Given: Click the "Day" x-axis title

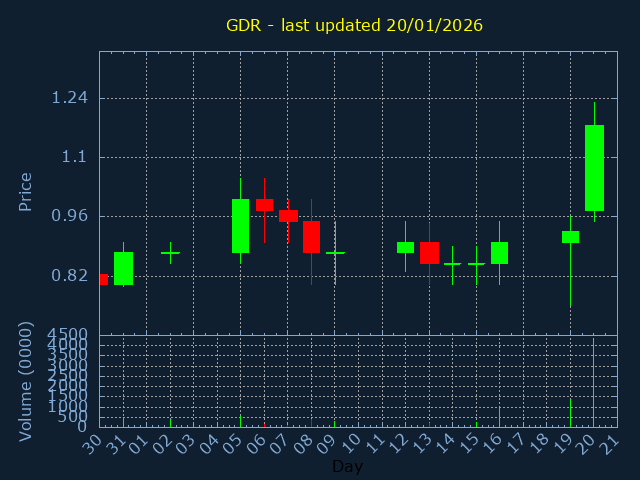Looking at the screenshot, I should coord(347,466).
